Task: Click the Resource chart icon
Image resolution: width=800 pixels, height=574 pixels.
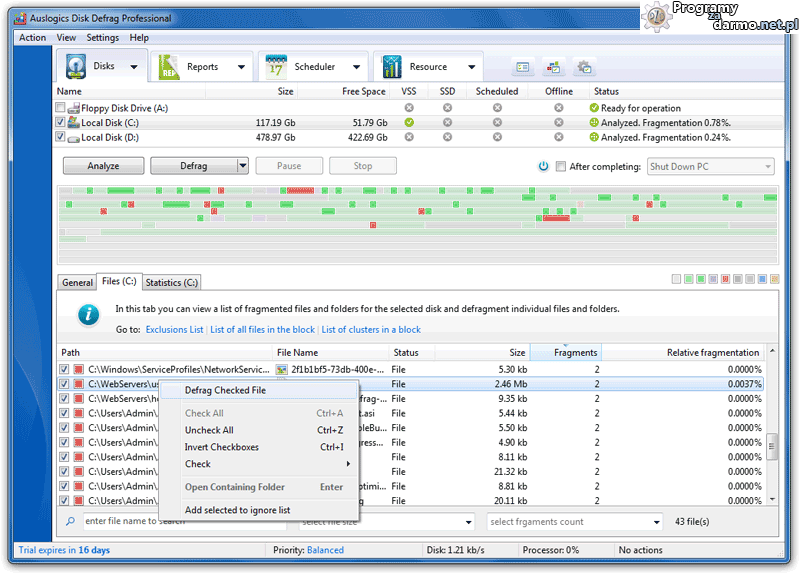Action: click(x=391, y=67)
